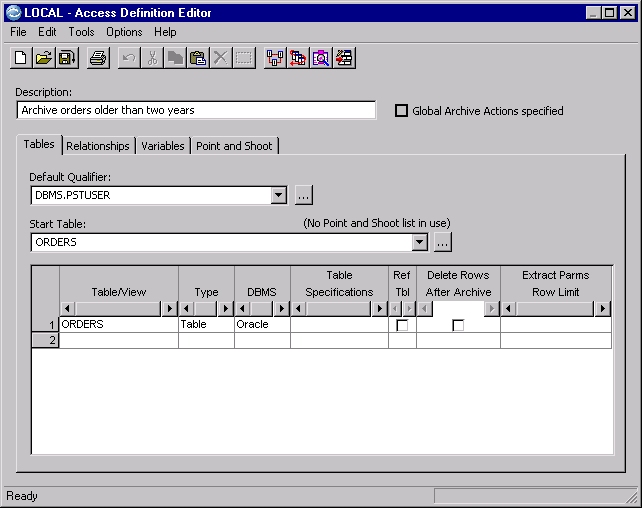642x508 pixels.
Task: Click the Oracle DBMS cell
Action: point(262,324)
